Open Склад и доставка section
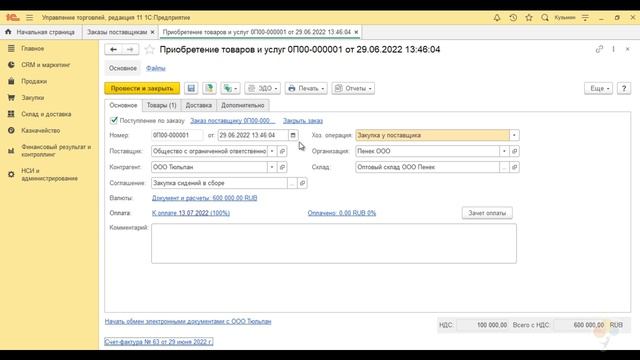This screenshot has width=640, height=360. pos(46,114)
